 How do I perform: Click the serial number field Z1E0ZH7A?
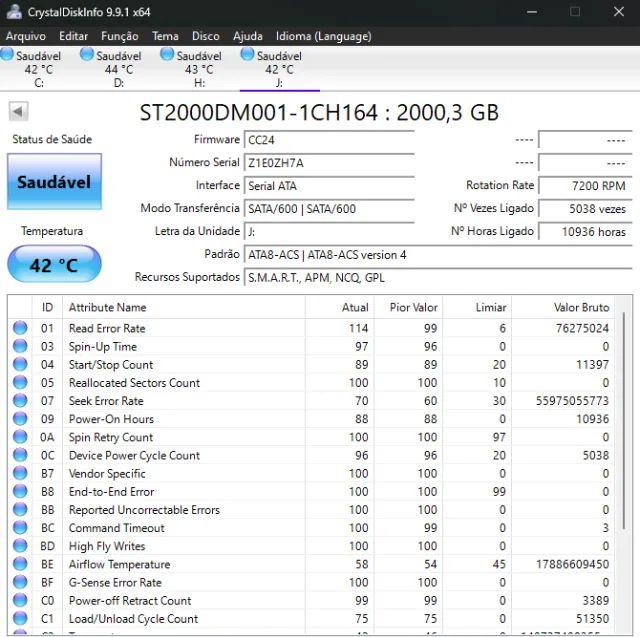tap(329, 163)
